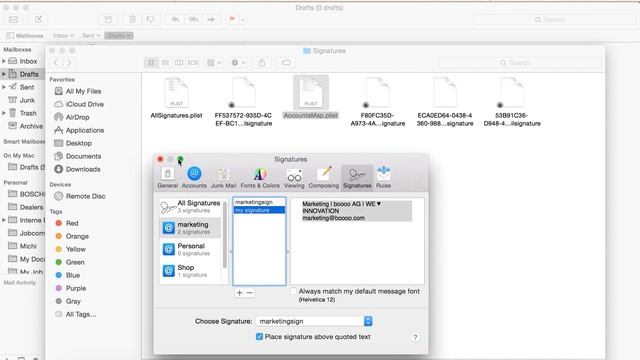Screen dimensions: 640x360
Task: Open Signatures preferences tab
Action: pos(357,177)
